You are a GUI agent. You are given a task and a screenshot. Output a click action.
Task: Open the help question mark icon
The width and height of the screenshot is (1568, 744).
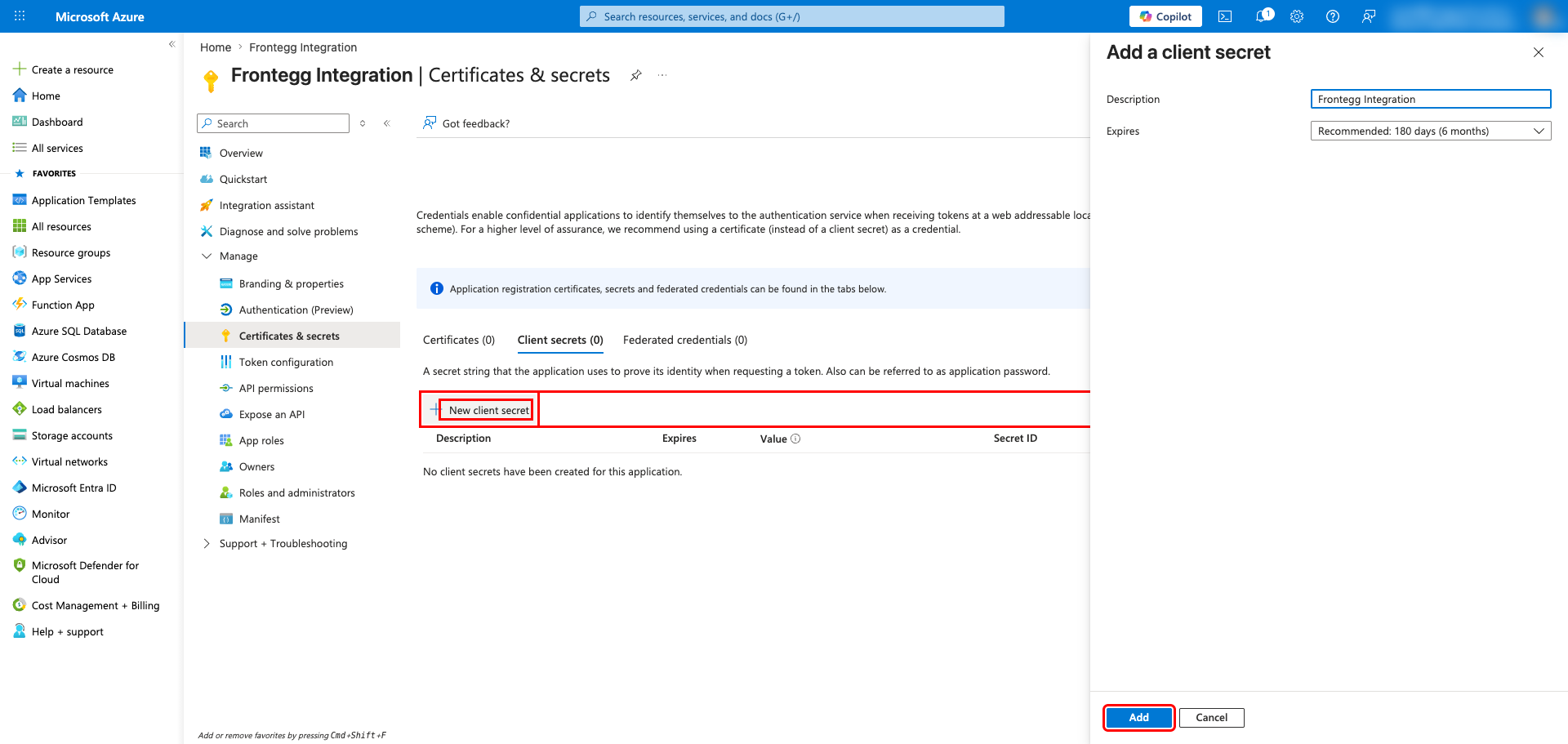[x=1333, y=16]
